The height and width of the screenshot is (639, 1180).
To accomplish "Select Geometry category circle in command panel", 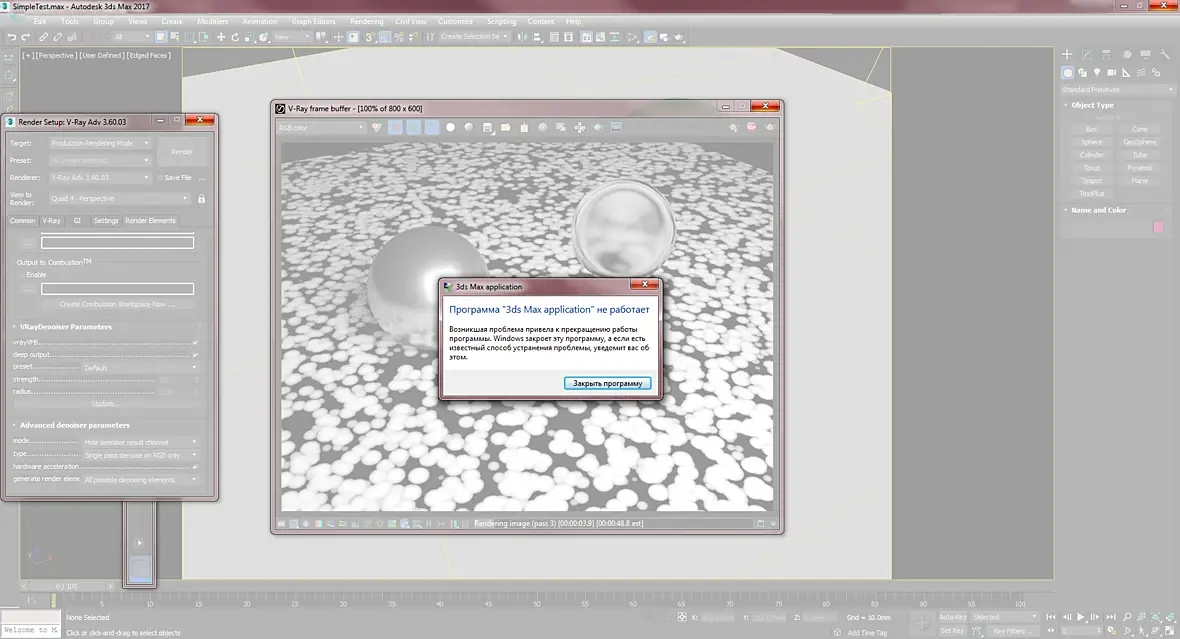I will (x=1067, y=73).
